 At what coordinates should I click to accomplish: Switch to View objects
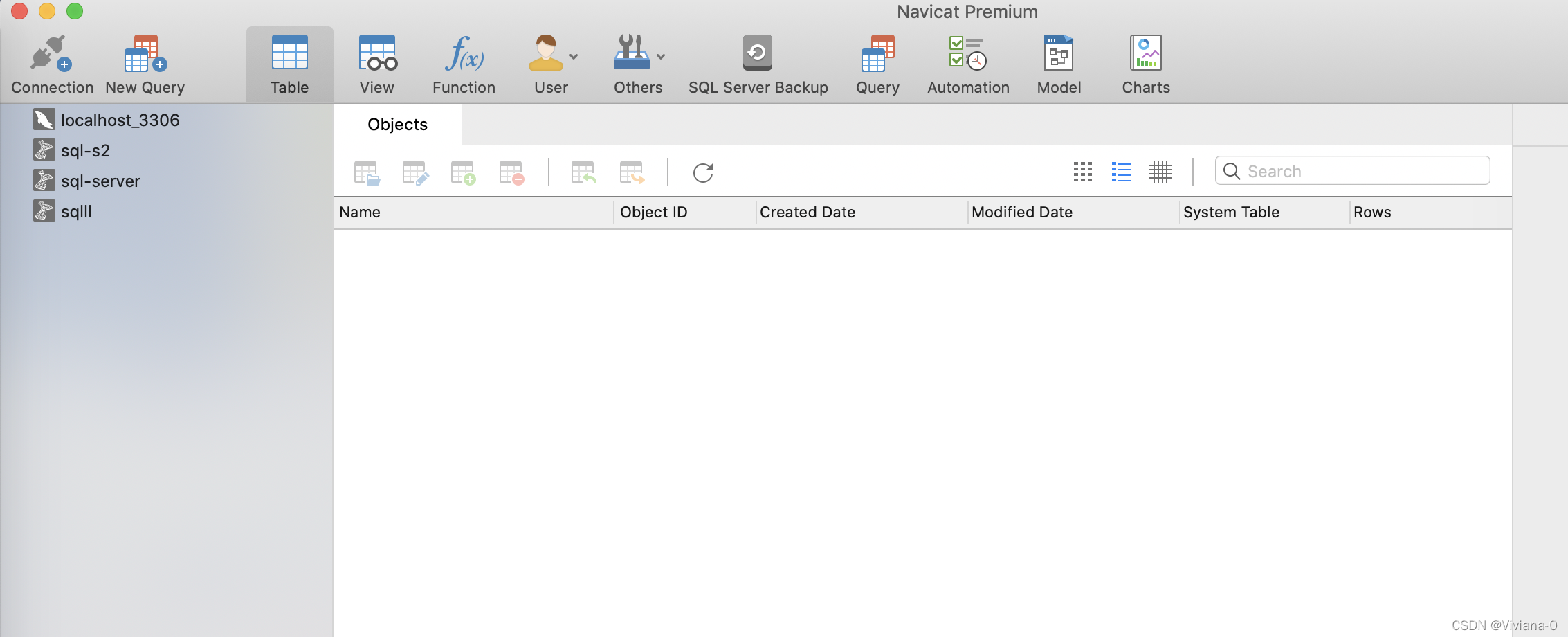tap(377, 65)
